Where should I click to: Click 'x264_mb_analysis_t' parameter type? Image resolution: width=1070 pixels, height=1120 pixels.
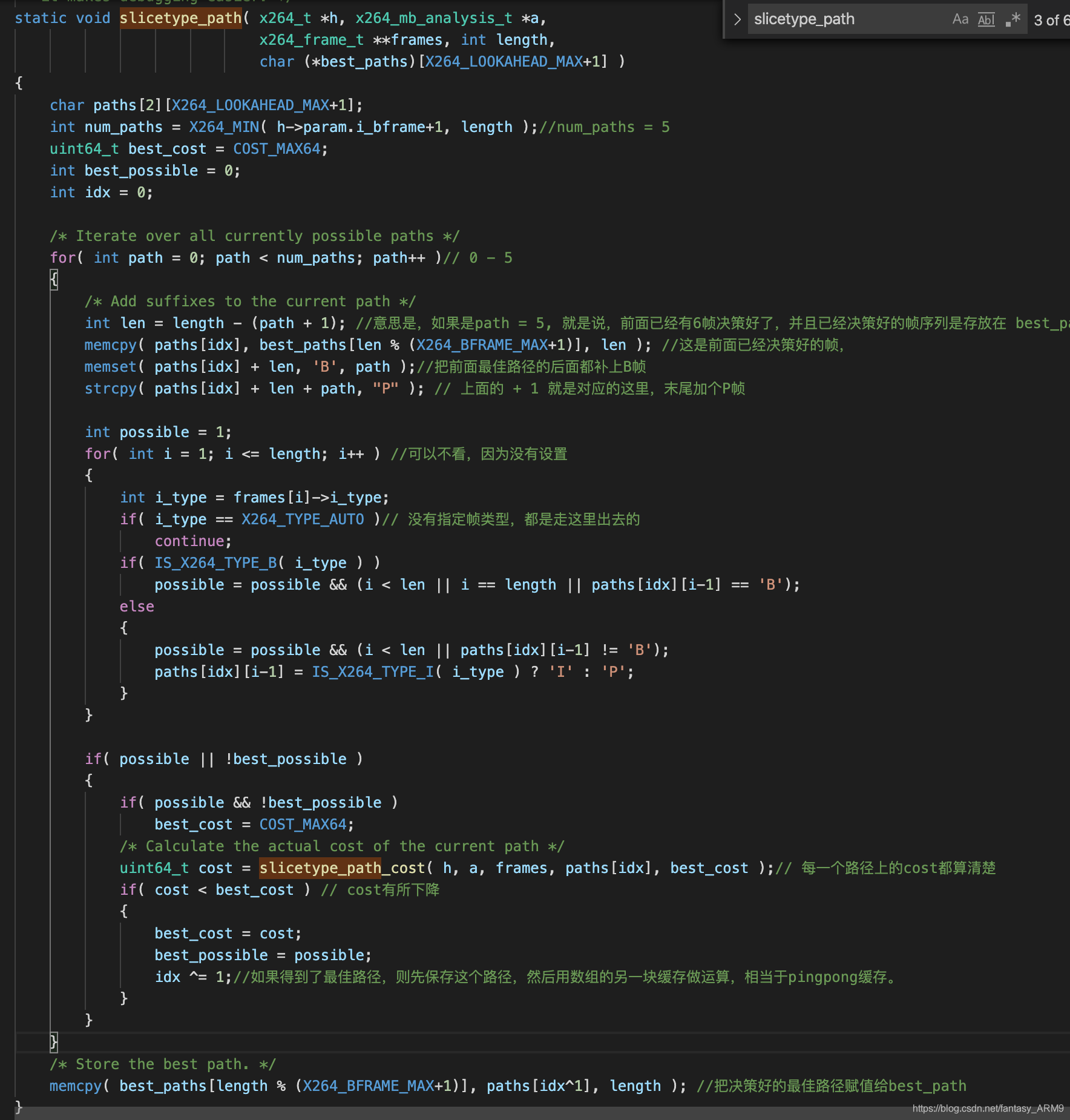tap(434, 18)
